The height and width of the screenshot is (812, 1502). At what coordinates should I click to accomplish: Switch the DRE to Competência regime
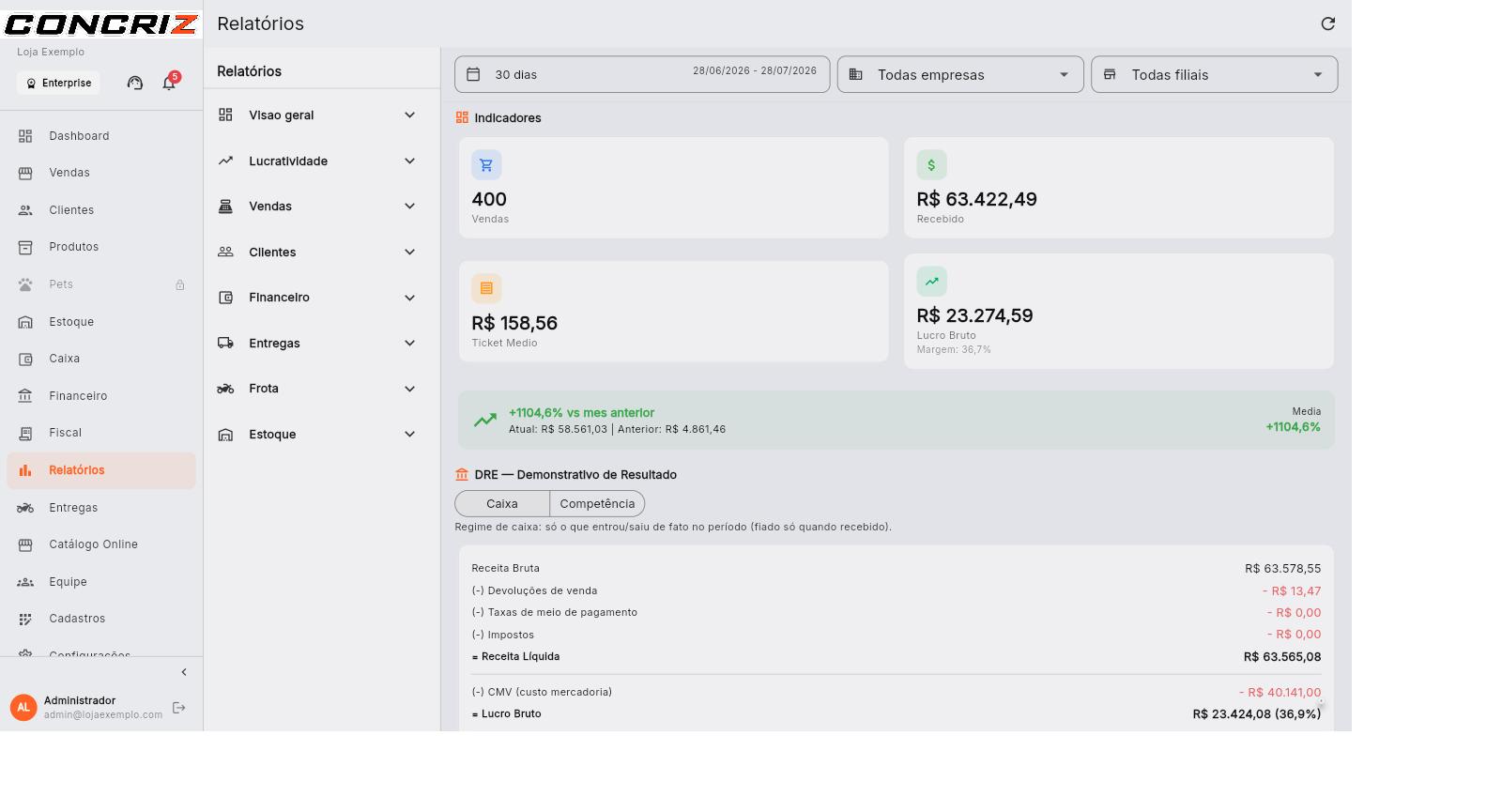point(597,503)
